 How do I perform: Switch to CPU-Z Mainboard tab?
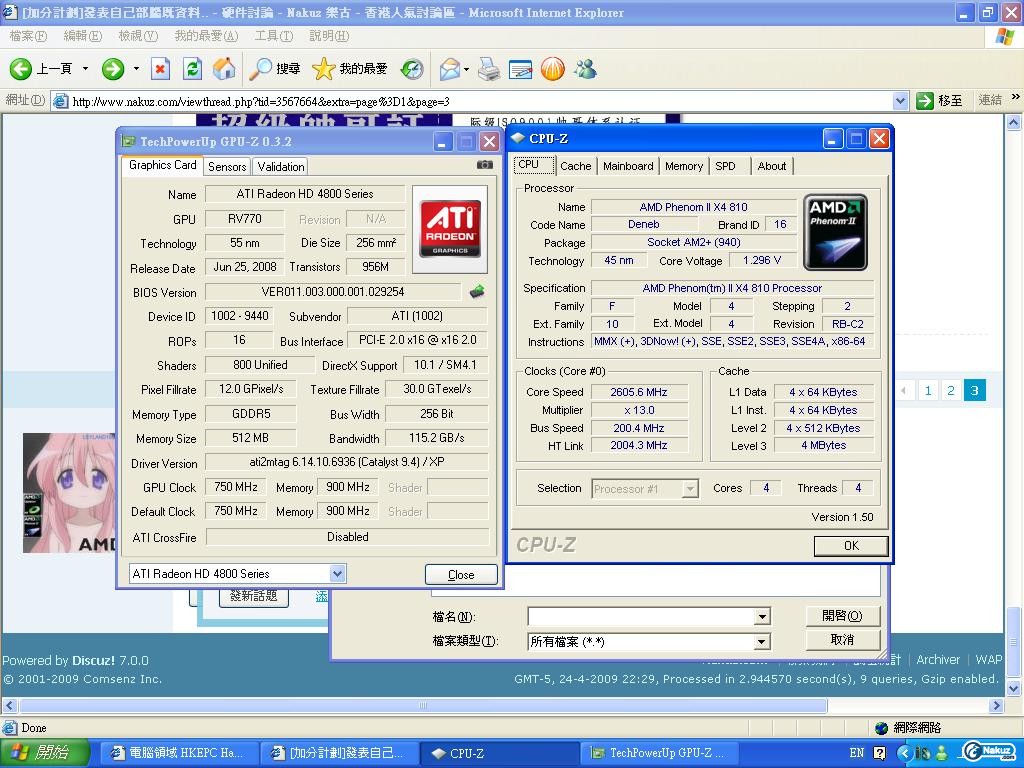628,166
